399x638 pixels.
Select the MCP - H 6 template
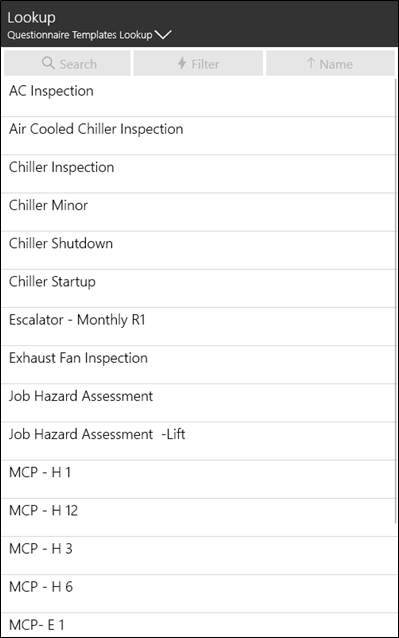coord(198,594)
